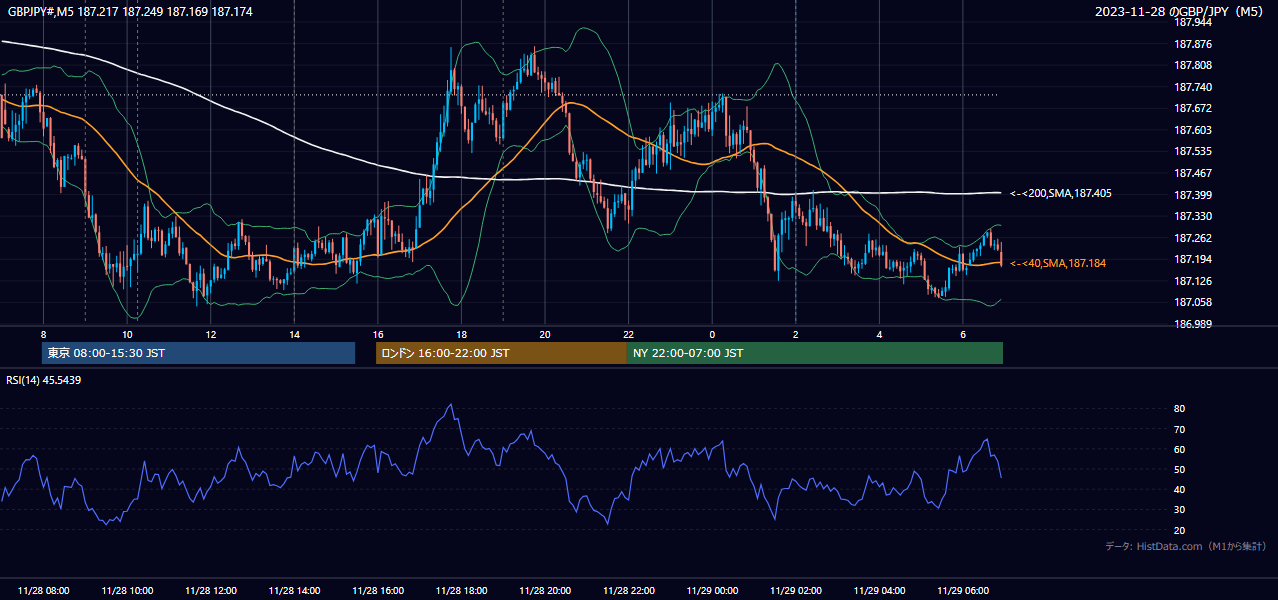This screenshot has height=600, width=1278.
Task: Click the date label 11/28 10:00
Action: [127, 591]
